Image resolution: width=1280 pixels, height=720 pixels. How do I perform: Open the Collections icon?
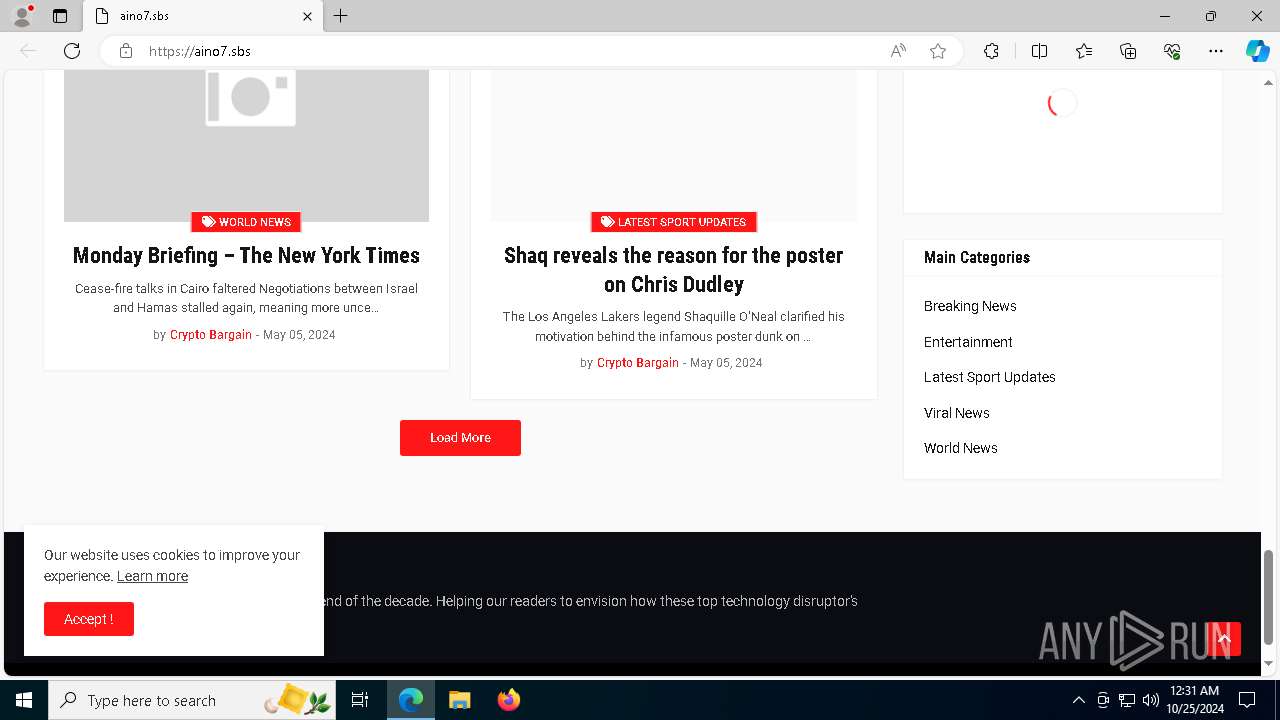click(x=1128, y=51)
